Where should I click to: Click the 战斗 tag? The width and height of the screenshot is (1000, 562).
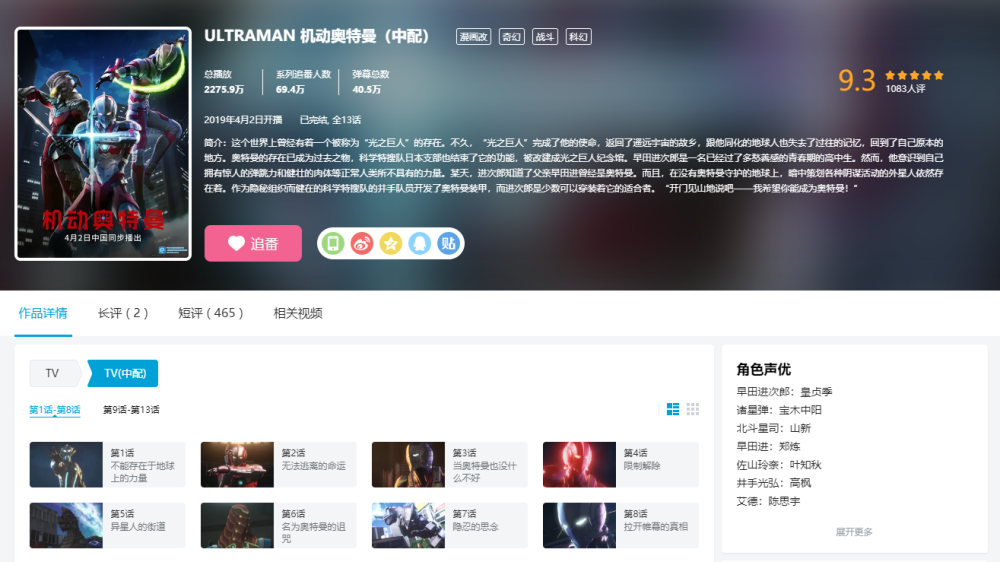545,37
